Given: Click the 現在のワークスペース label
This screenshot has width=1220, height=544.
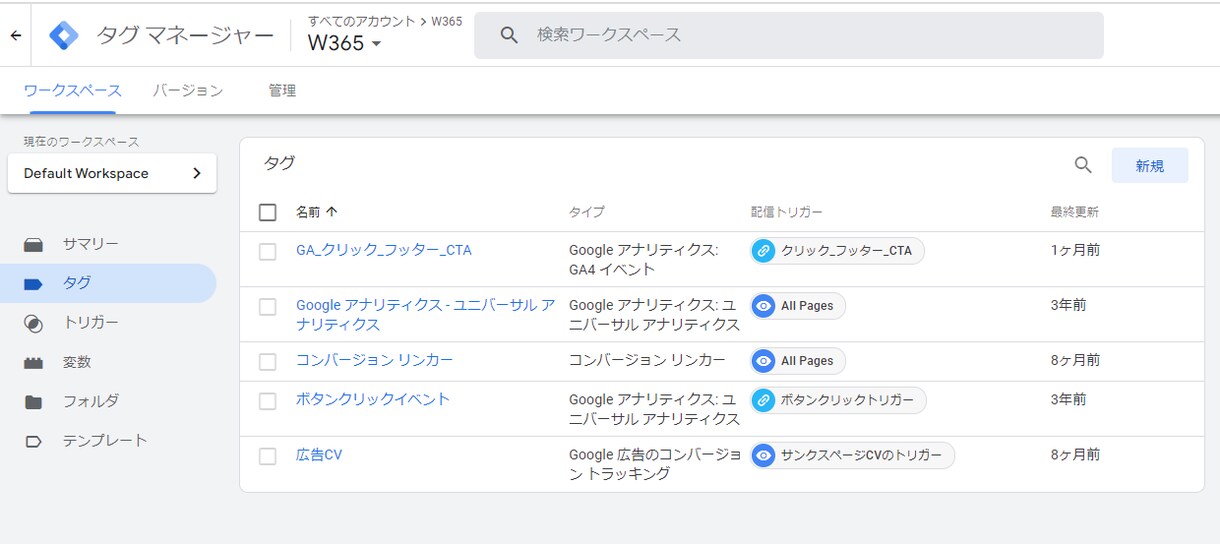Looking at the screenshot, I should click(x=82, y=142).
